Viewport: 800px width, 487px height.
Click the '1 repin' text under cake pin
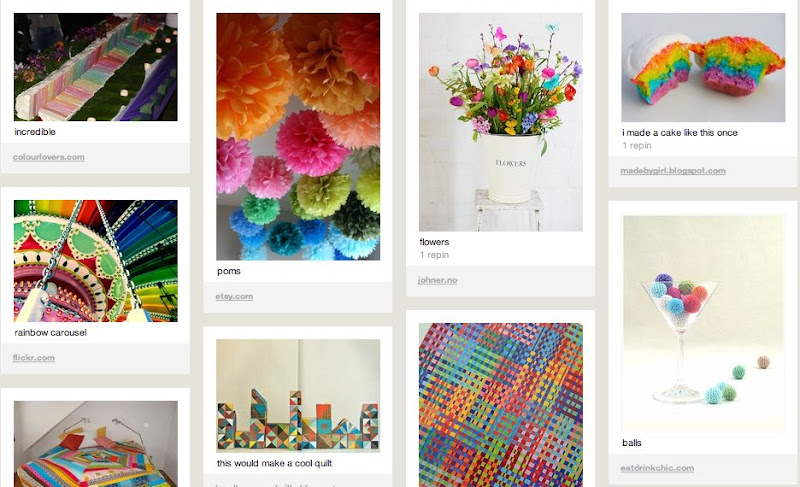pyautogui.click(x=637, y=145)
